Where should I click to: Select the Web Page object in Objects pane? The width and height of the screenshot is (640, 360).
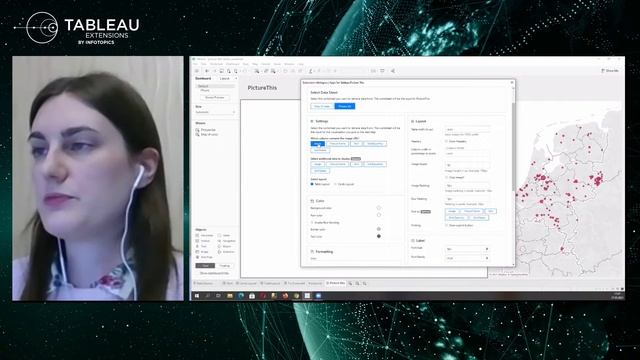click(204, 257)
